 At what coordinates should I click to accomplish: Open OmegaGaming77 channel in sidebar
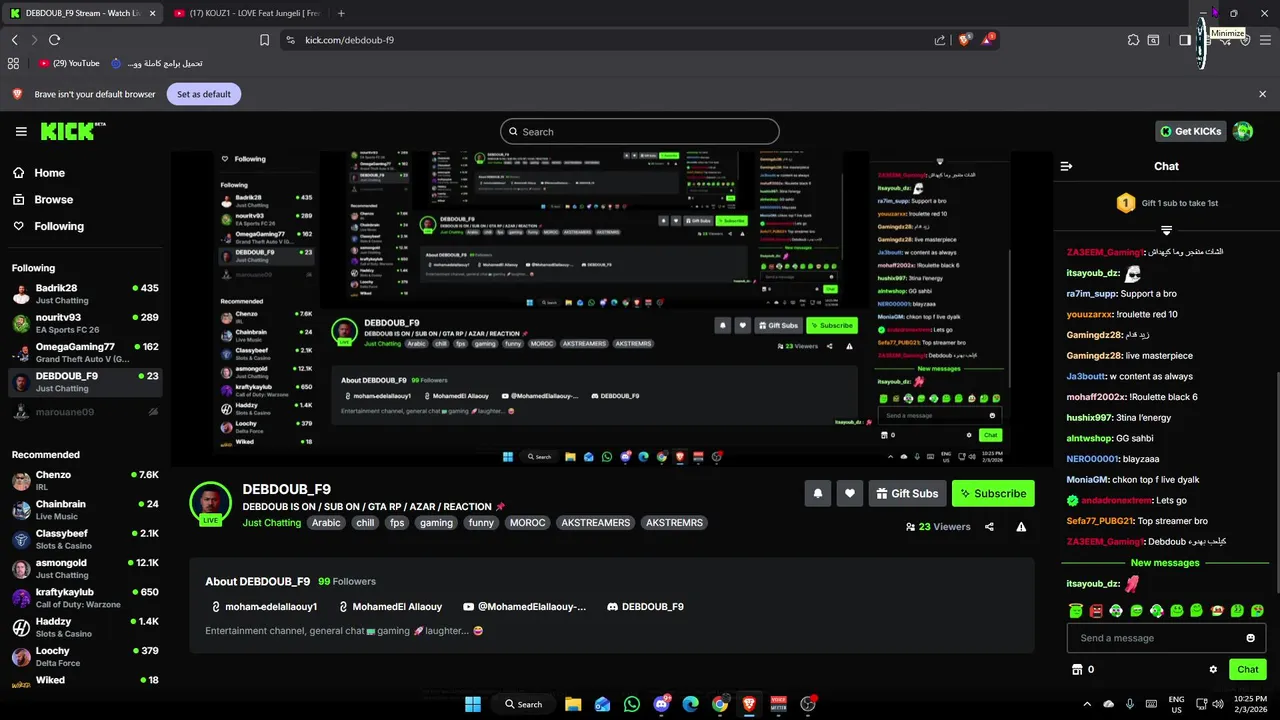(x=85, y=352)
